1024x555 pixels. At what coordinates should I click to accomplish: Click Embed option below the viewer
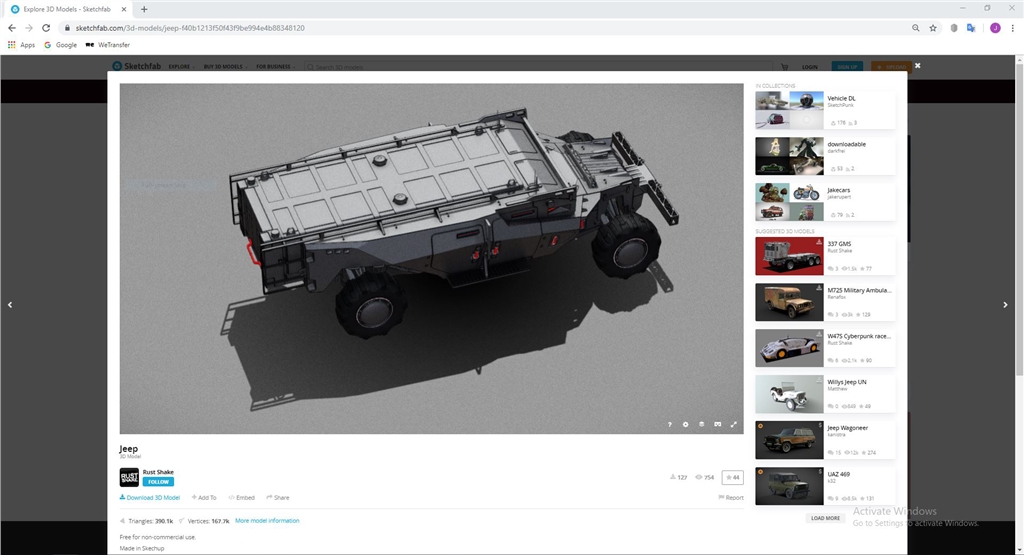[x=241, y=497]
